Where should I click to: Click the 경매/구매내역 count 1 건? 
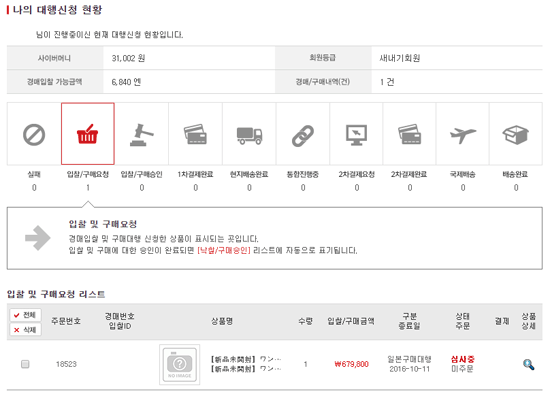click(387, 82)
